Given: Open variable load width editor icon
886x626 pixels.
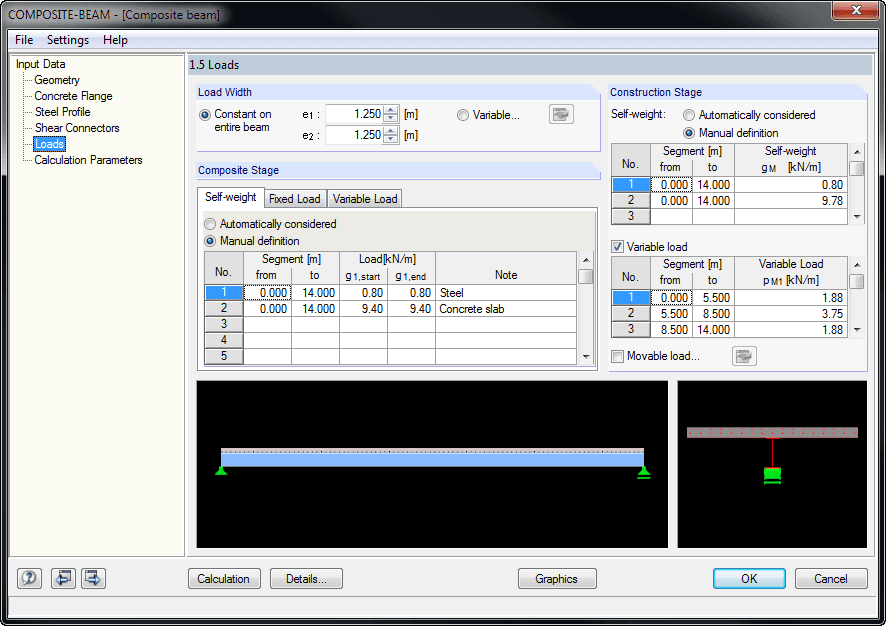Looking at the screenshot, I should tap(561, 114).
